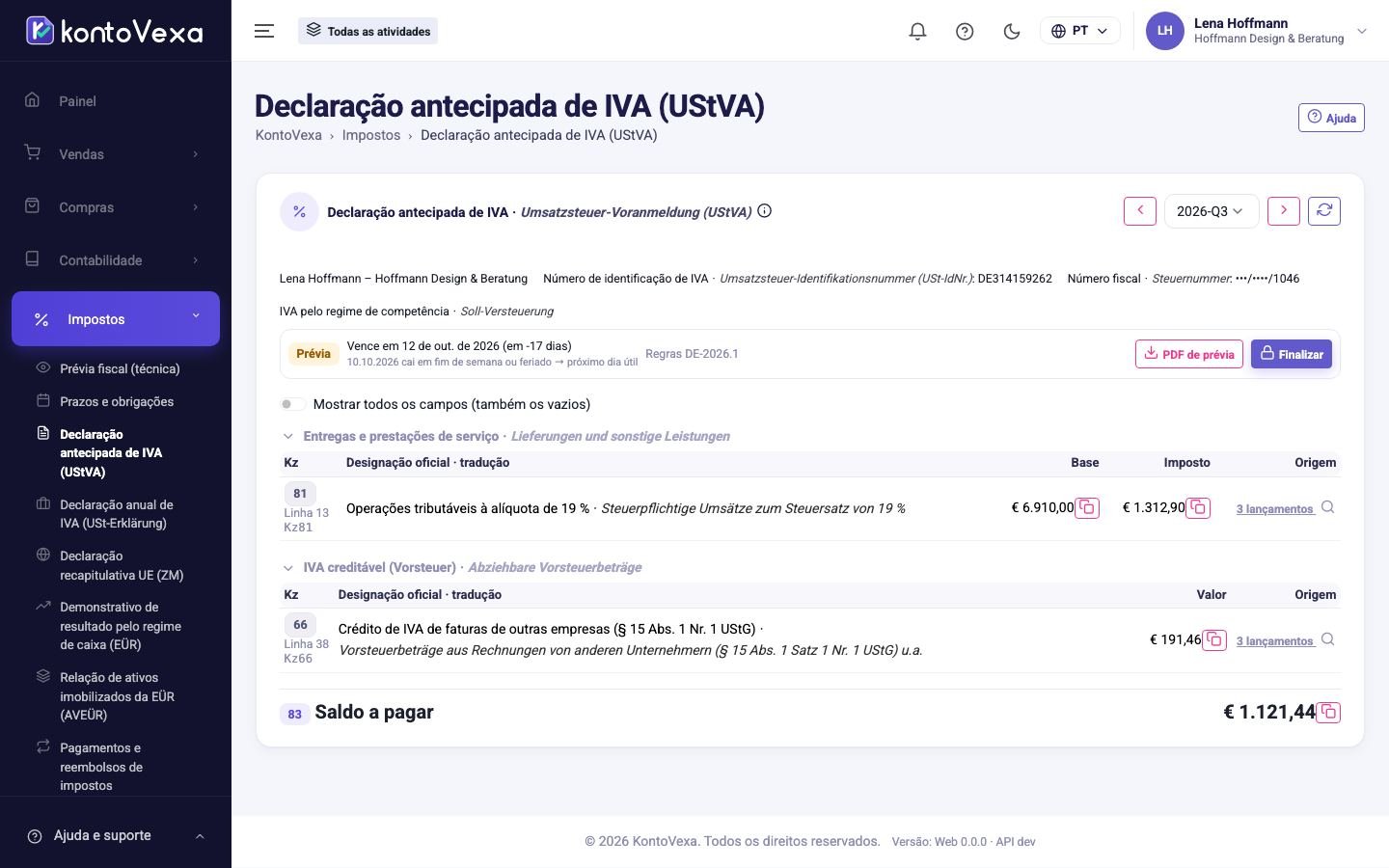
Task: Click the info icon next to UStVA title
Action: (765, 211)
